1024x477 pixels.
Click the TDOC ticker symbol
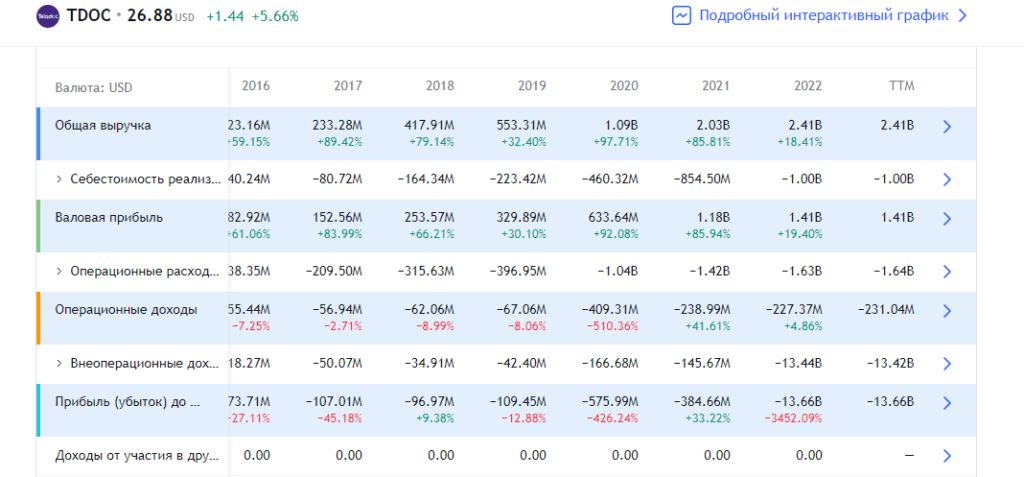pyautogui.click(x=88, y=16)
